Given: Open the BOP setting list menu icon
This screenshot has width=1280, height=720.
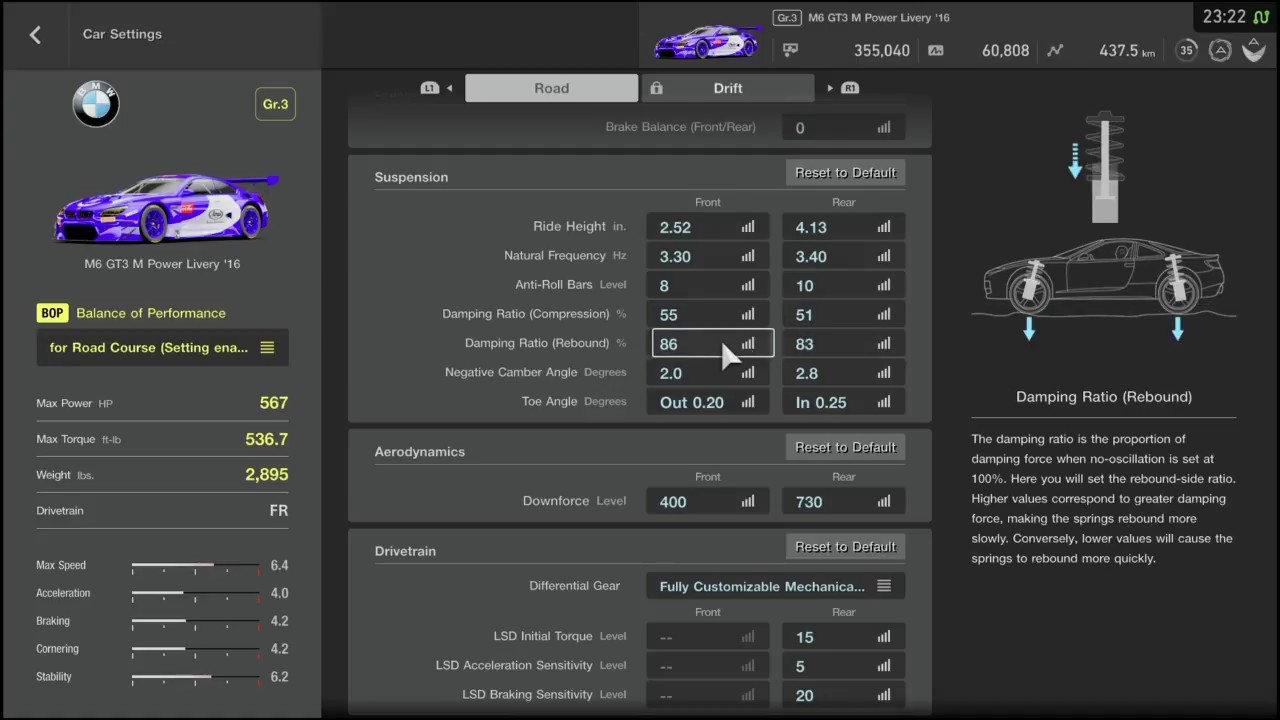Looking at the screenshot, I should [267, 347].
